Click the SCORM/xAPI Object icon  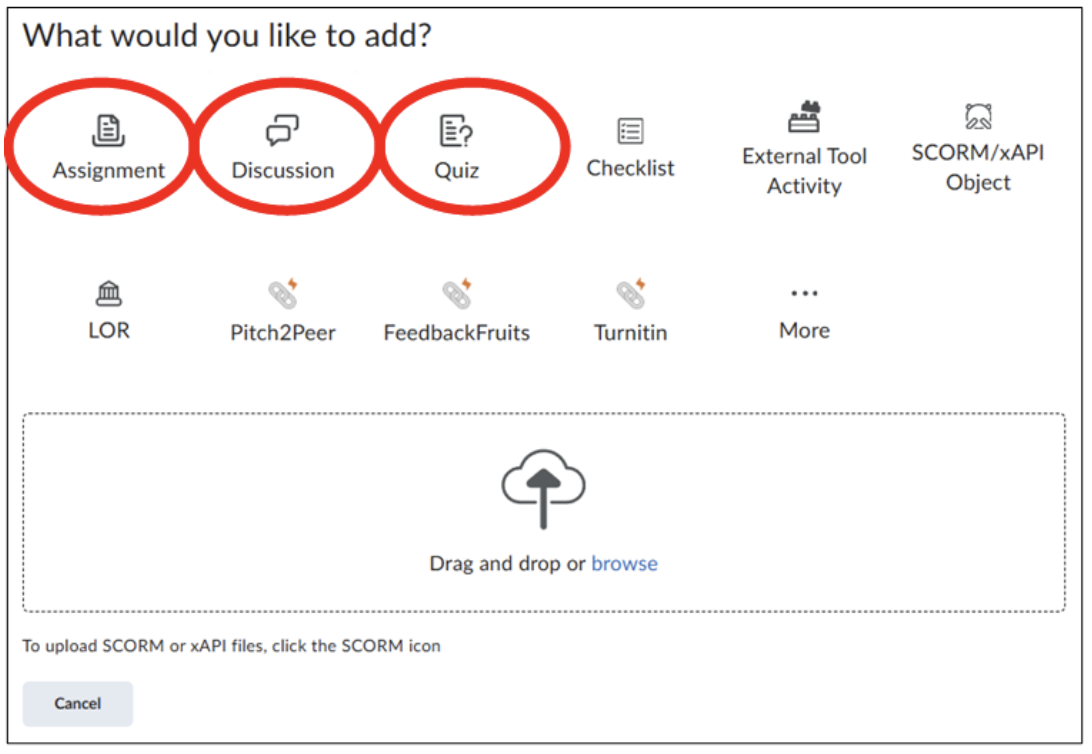tap(978, 116)
